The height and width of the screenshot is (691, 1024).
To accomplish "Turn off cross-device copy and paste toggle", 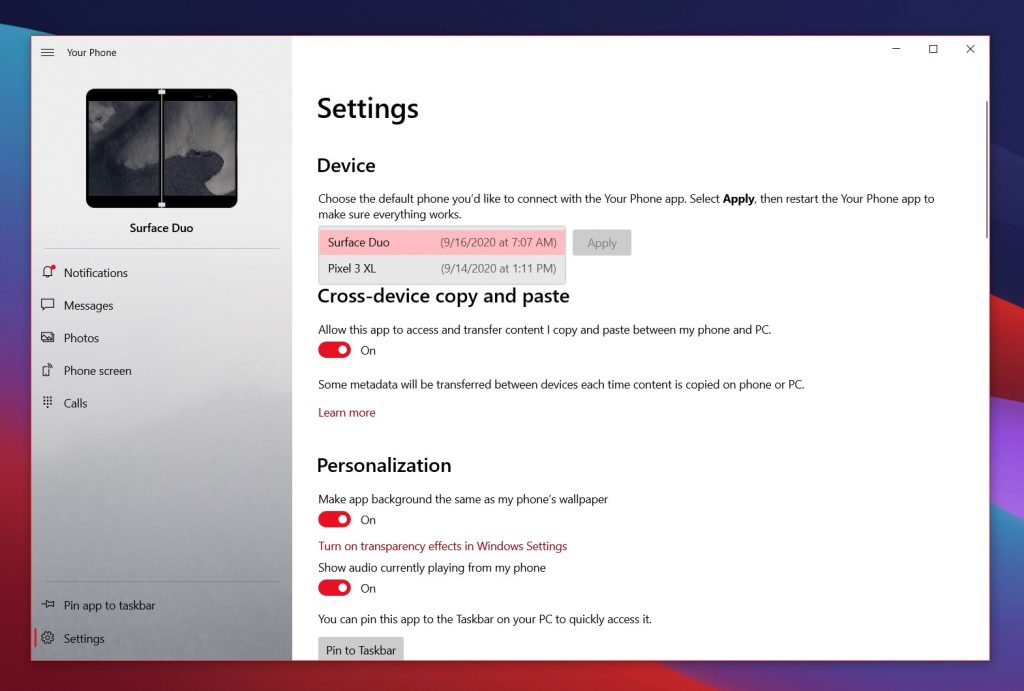I will click(334, 350).
